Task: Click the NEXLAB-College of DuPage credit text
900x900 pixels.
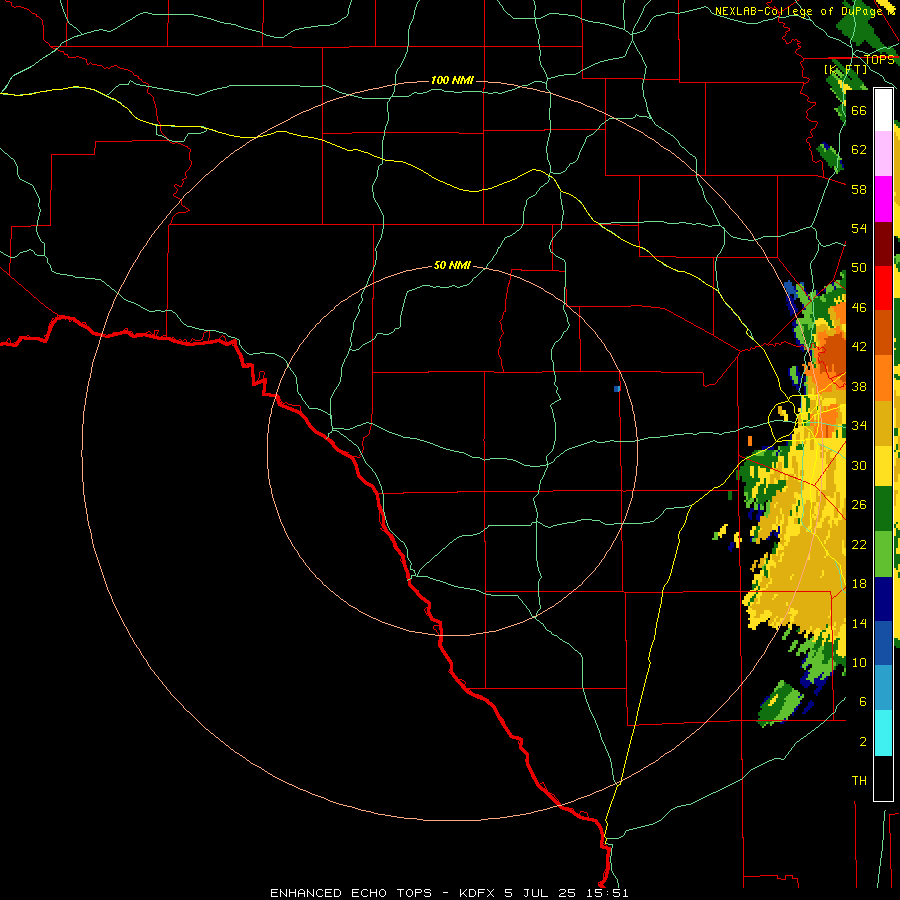Action: coord(805,11)
